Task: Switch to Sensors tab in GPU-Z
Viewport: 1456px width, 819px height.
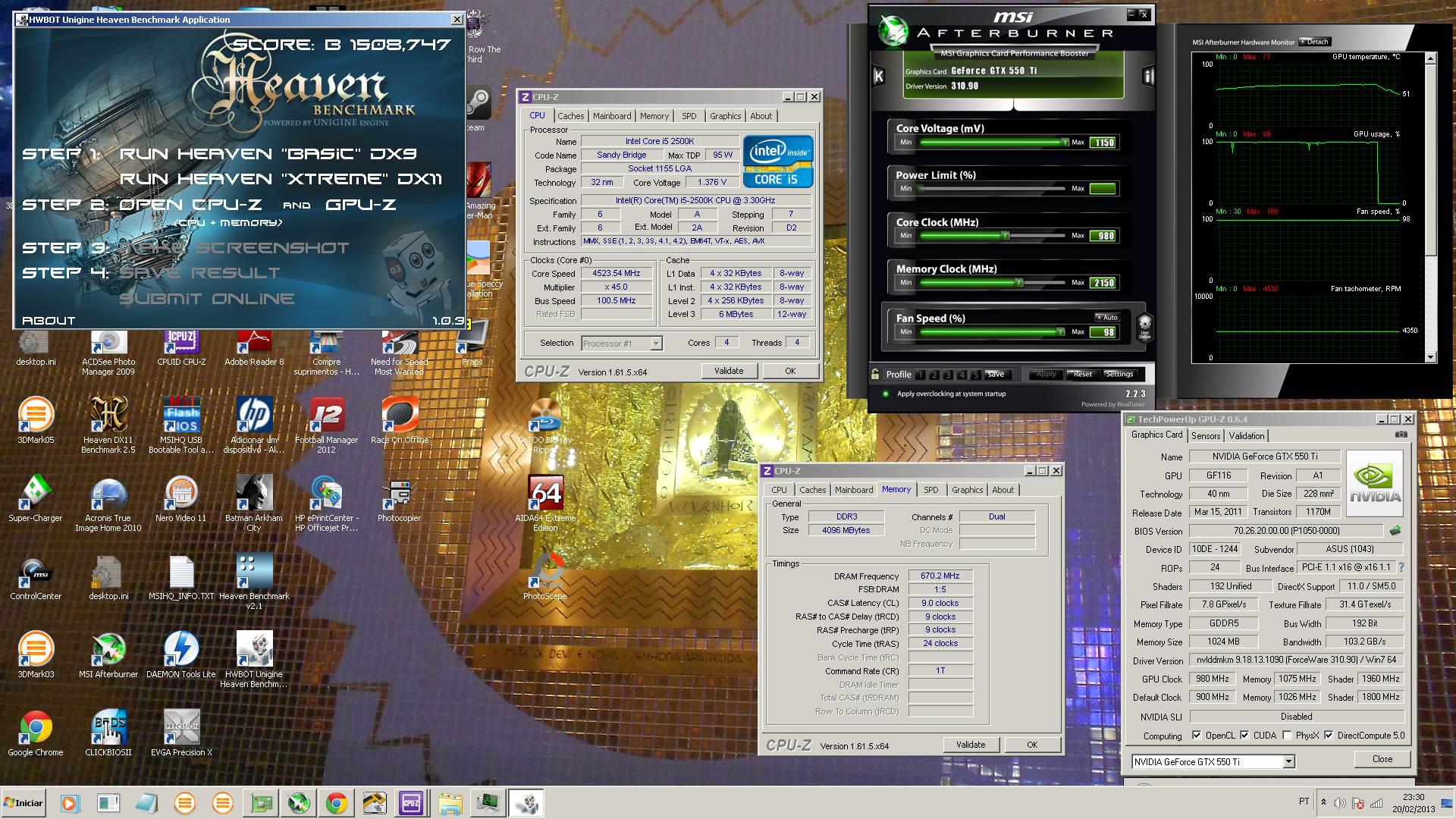Action: (x=1206, y=436)
